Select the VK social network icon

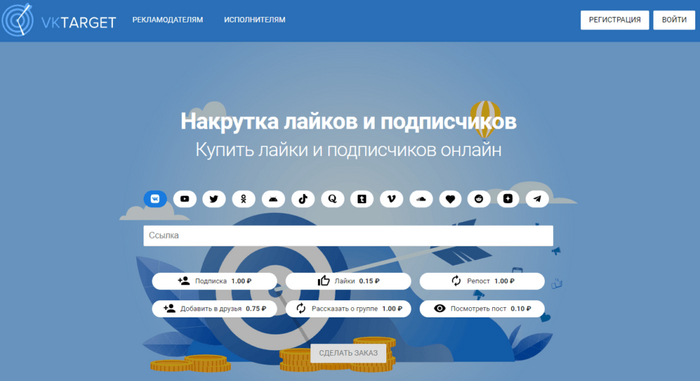tap(155, 199)
